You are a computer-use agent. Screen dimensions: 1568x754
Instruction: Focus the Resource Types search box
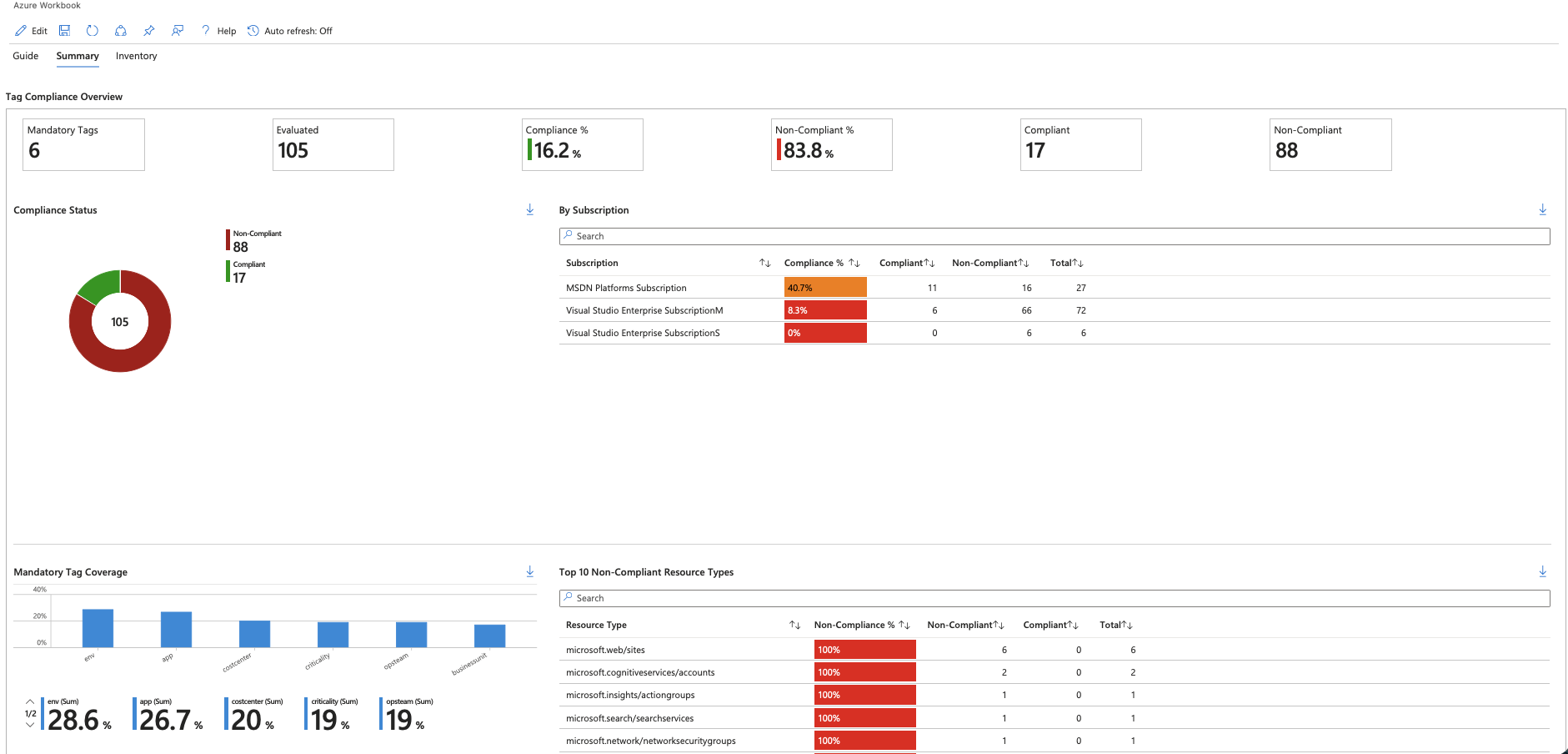coord(1055,598)
